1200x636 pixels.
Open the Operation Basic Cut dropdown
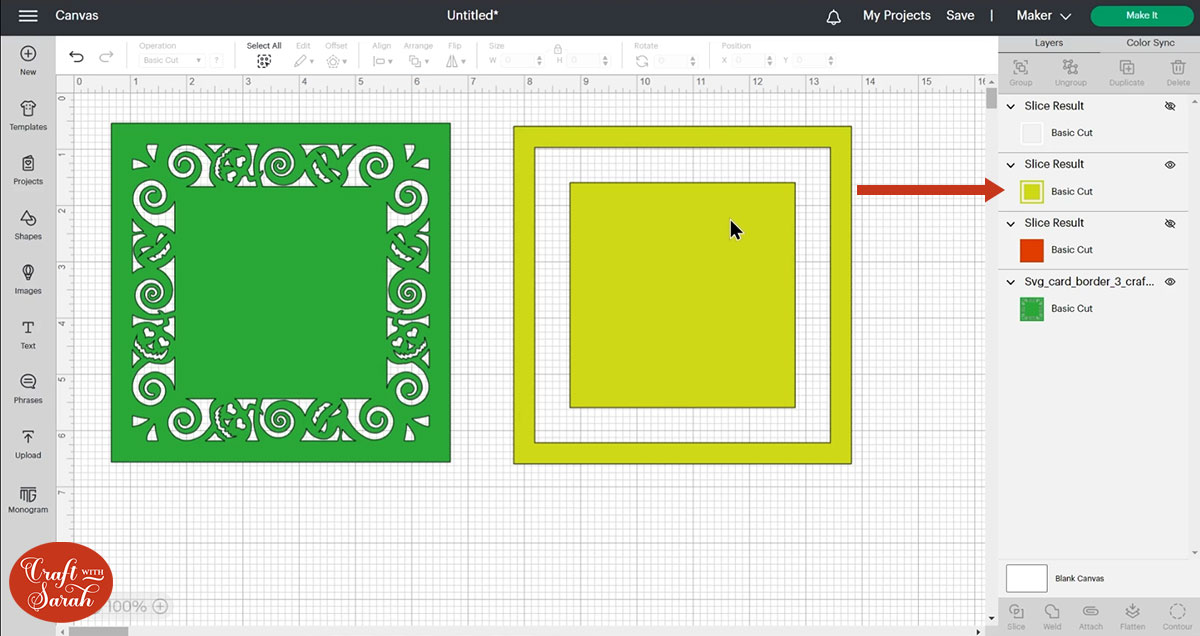pos(172,61)
